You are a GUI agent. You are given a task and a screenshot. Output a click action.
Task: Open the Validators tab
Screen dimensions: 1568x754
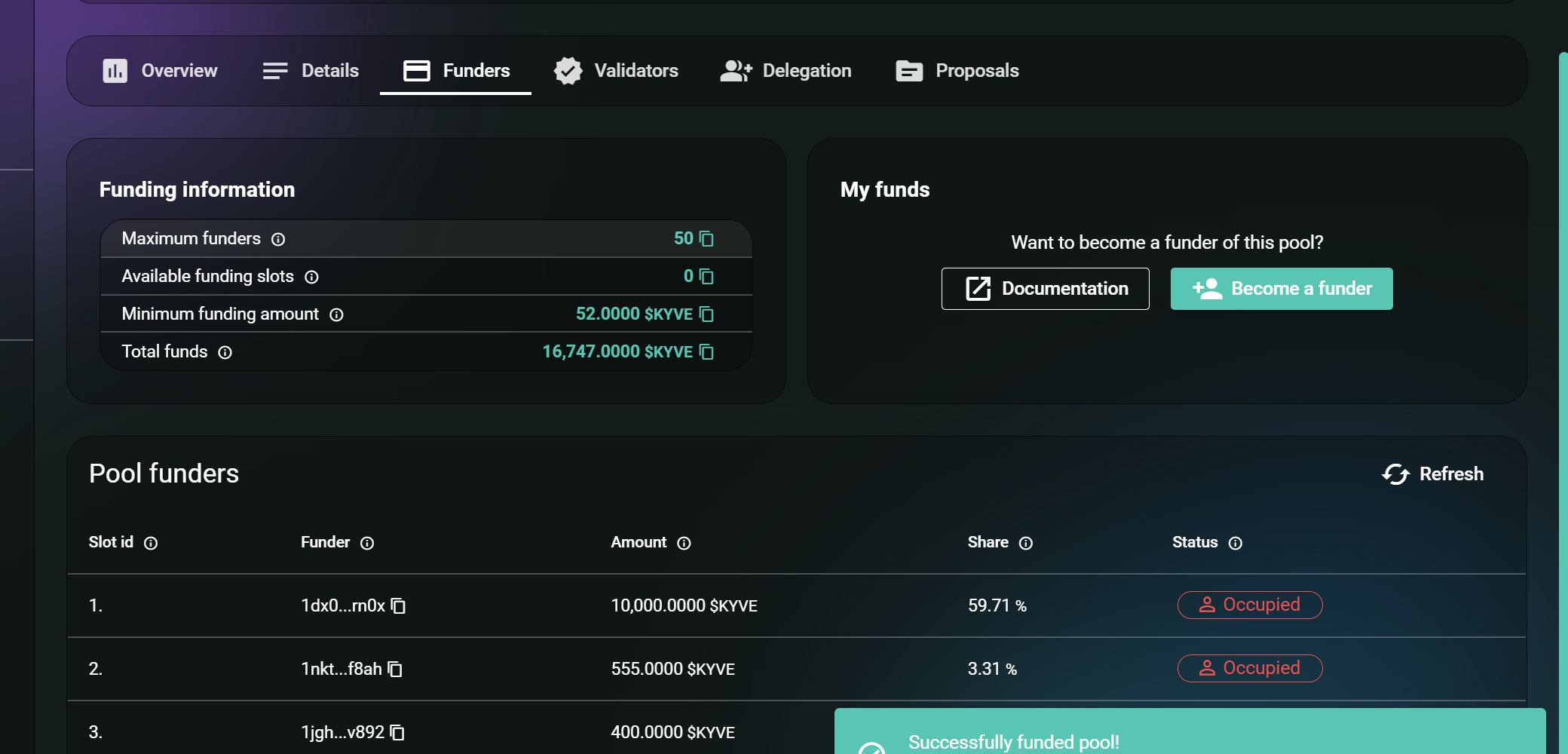[x=616, y=71]
